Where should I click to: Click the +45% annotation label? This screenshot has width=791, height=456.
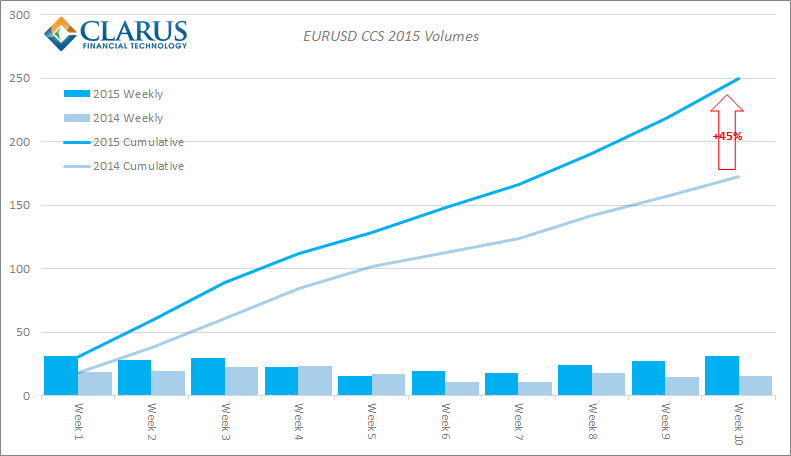click(727, 136)
